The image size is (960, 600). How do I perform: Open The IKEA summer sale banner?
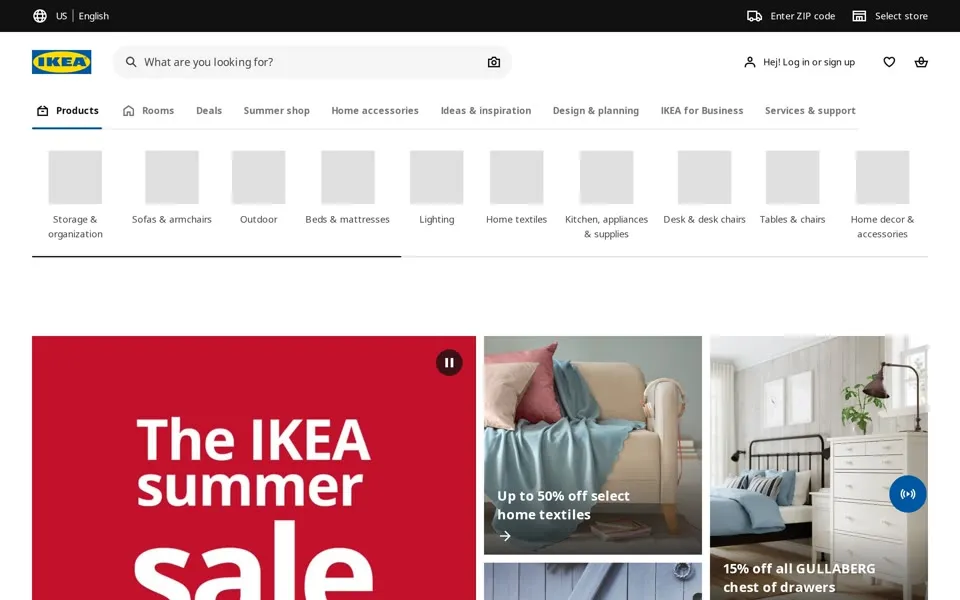click(x=253, y=468)
